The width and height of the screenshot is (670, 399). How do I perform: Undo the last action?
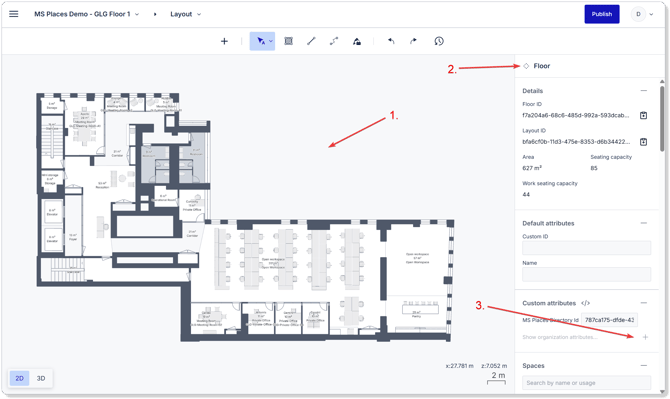tap(391, 41)
